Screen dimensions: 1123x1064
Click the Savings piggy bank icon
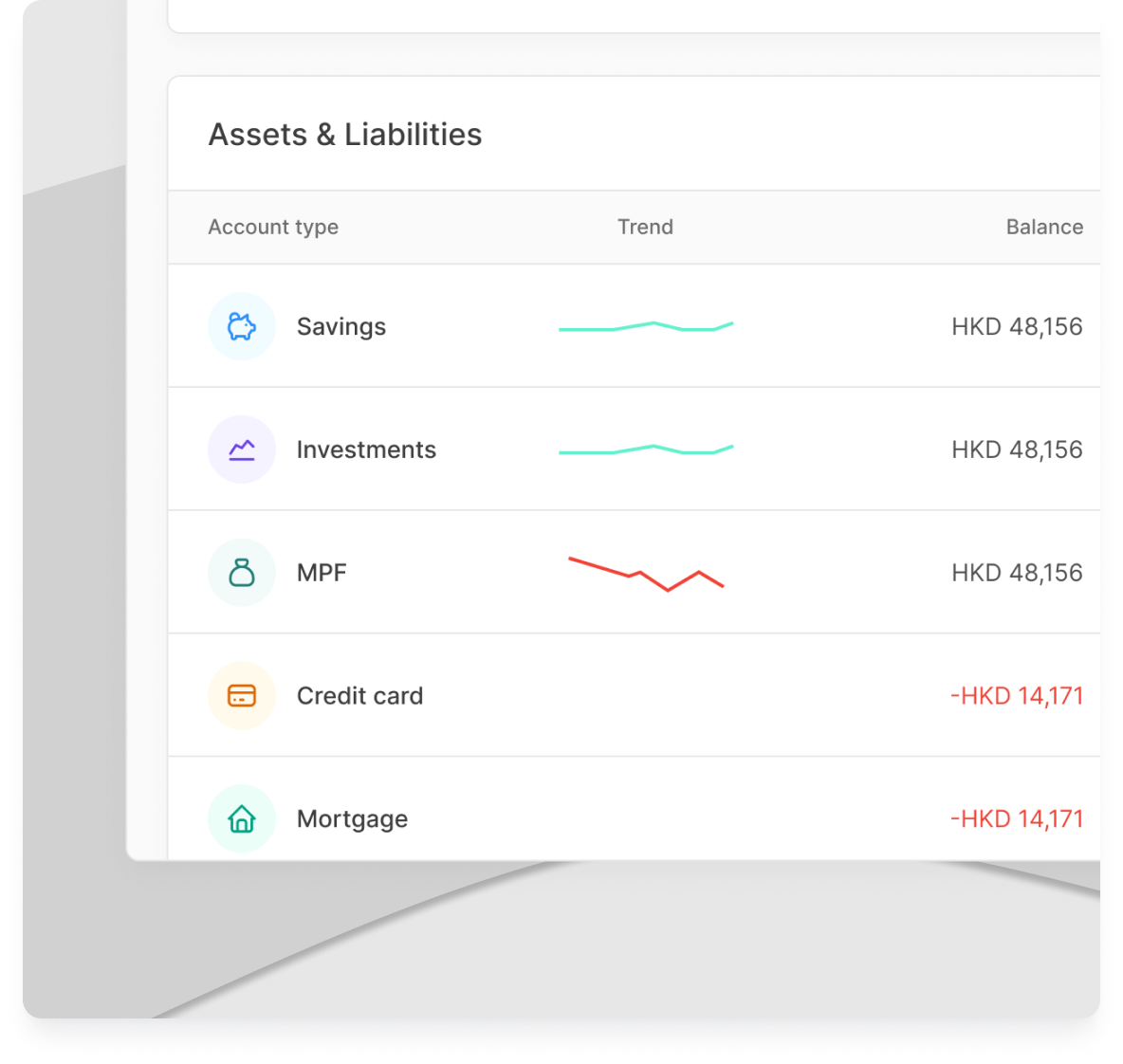pos(242,326)
